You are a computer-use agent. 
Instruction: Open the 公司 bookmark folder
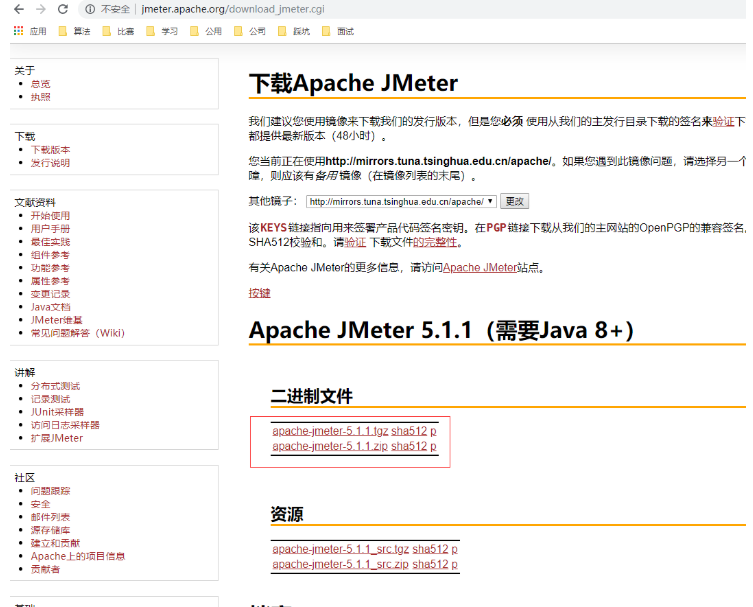[250, 31]
